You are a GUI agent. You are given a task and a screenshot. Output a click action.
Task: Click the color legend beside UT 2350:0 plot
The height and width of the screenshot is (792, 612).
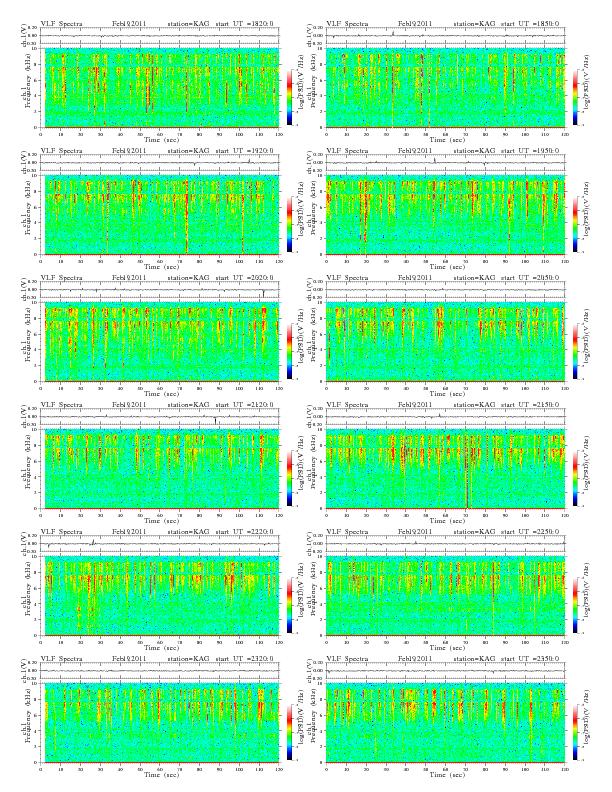tap(576, 732)
